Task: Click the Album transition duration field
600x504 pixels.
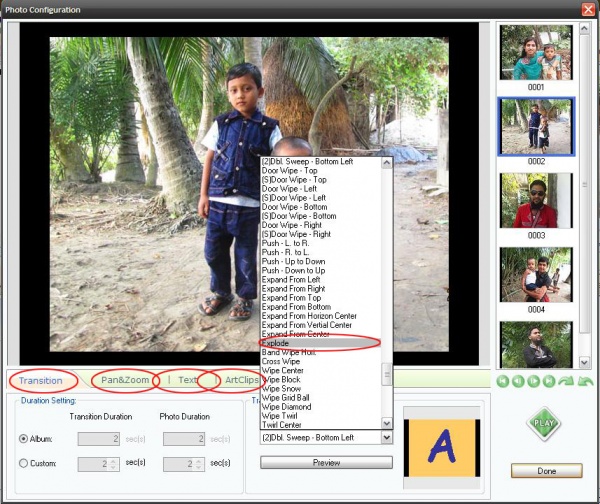Action: pos(99,439)
